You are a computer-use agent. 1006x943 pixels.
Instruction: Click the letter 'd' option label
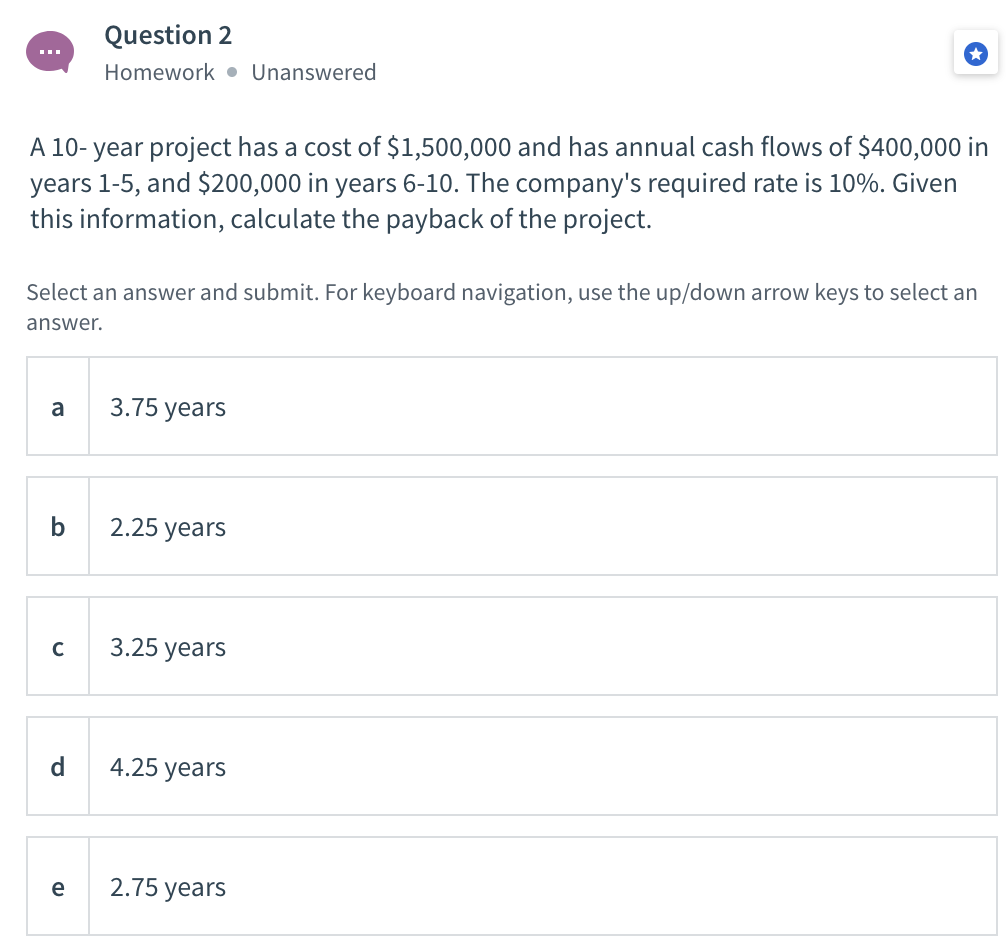pyautogui.click(x=58, y=767)
